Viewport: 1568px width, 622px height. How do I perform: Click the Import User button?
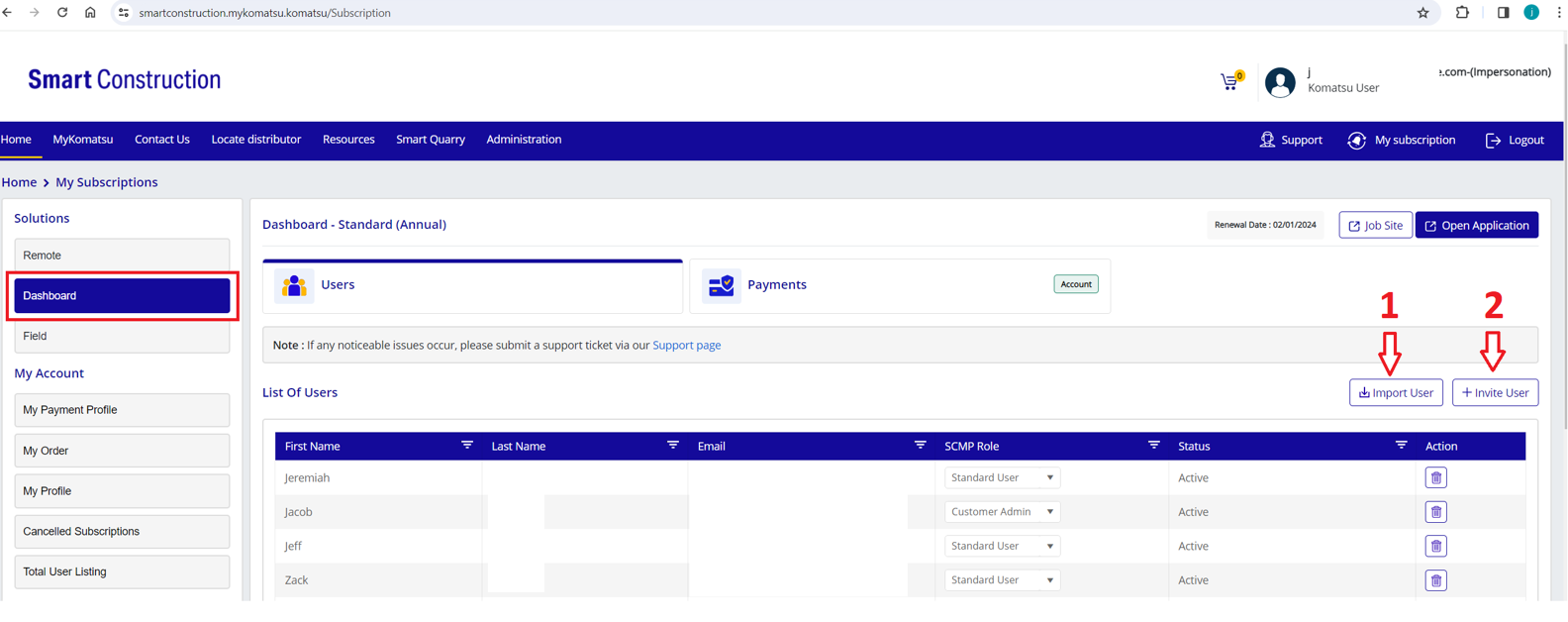(1396, 393)
